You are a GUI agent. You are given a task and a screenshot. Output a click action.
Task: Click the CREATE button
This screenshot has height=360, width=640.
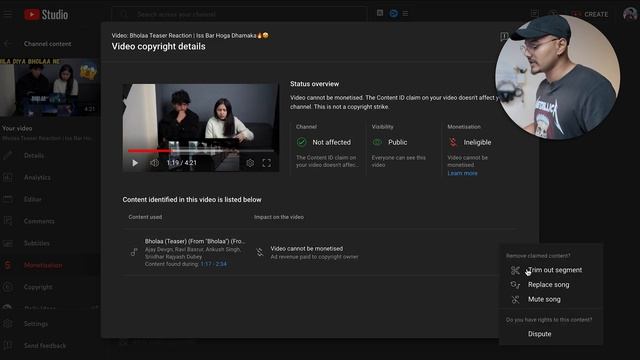point(590,14)
